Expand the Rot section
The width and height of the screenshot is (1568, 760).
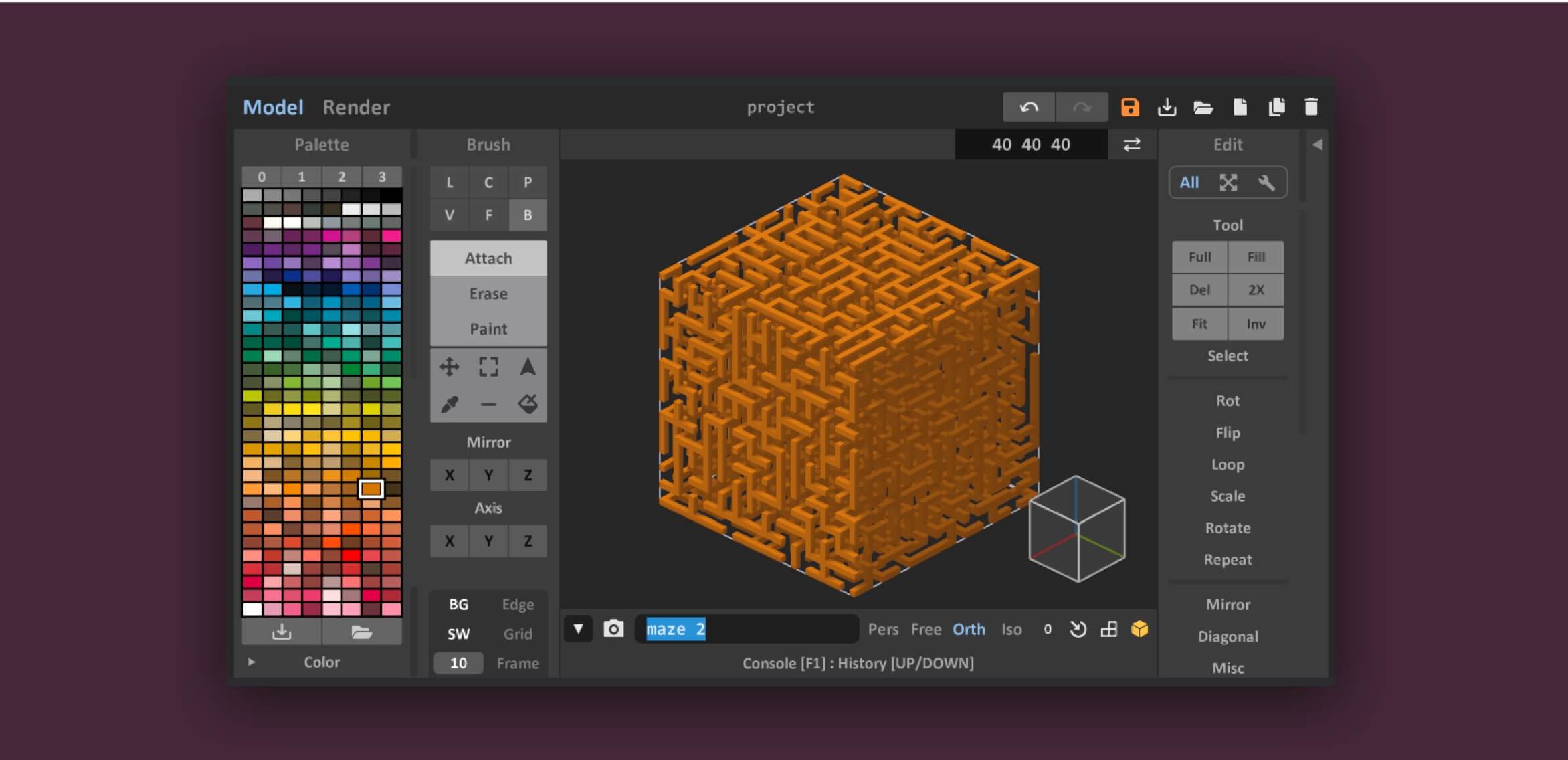tap(1228, 401)
